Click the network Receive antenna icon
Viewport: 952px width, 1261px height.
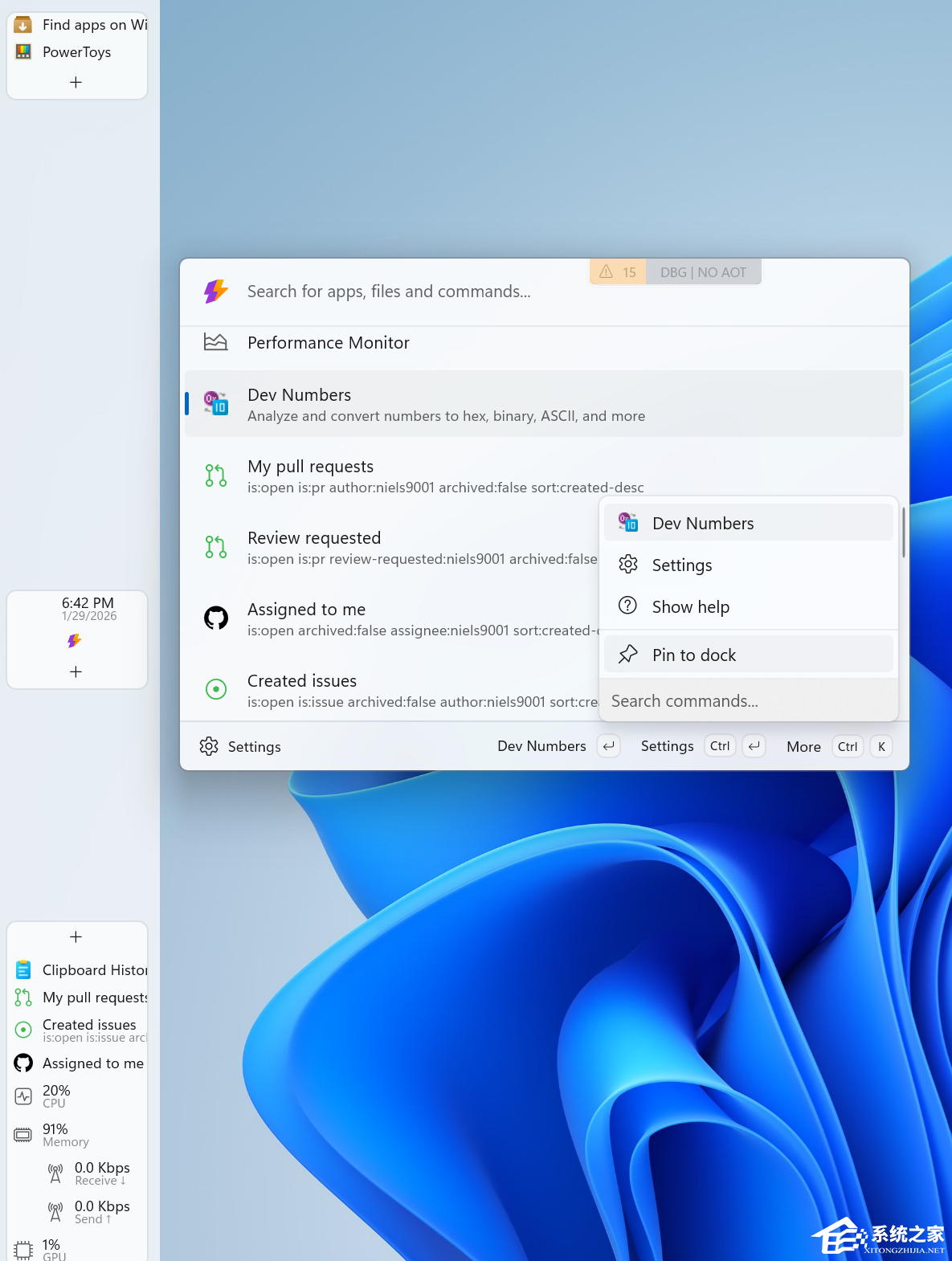click(55, 1173)
